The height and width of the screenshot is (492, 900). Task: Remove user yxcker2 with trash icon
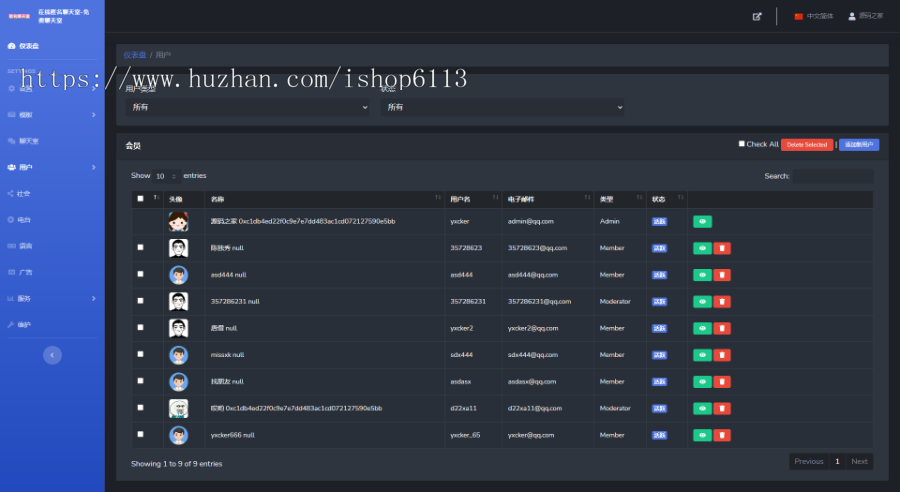pos(722,328)
